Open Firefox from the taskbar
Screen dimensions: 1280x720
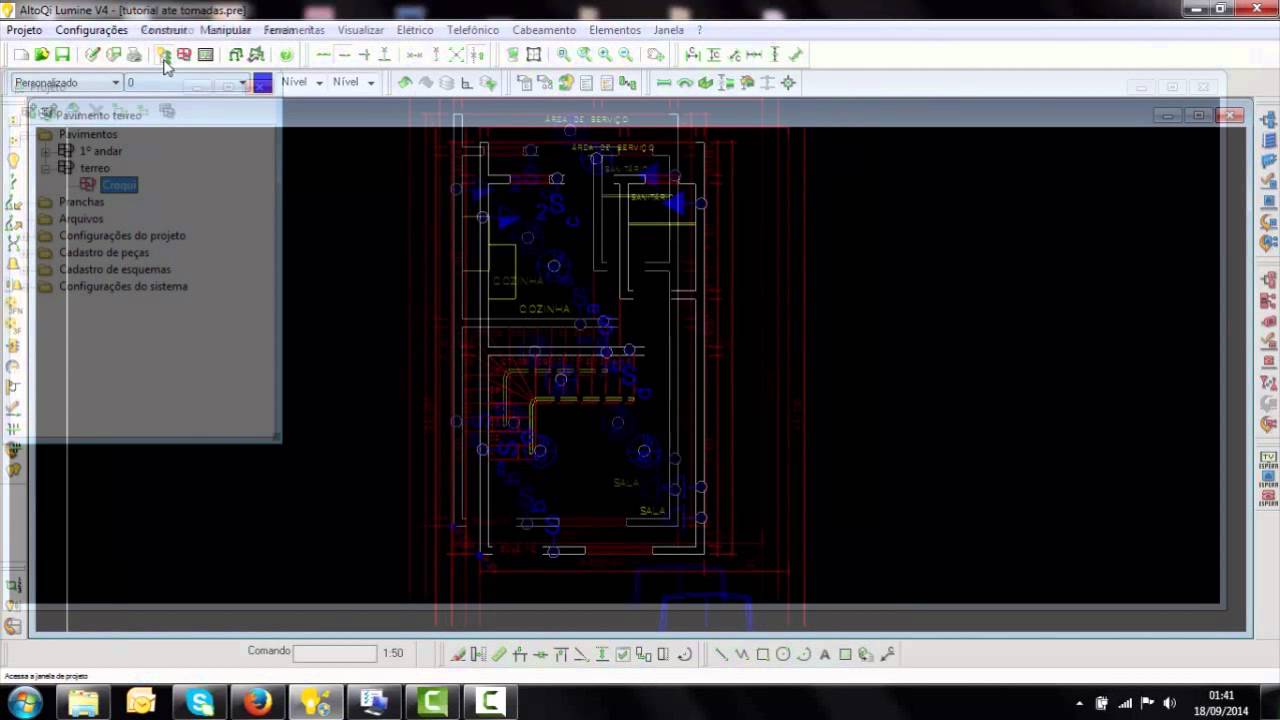tap(258, 703)
